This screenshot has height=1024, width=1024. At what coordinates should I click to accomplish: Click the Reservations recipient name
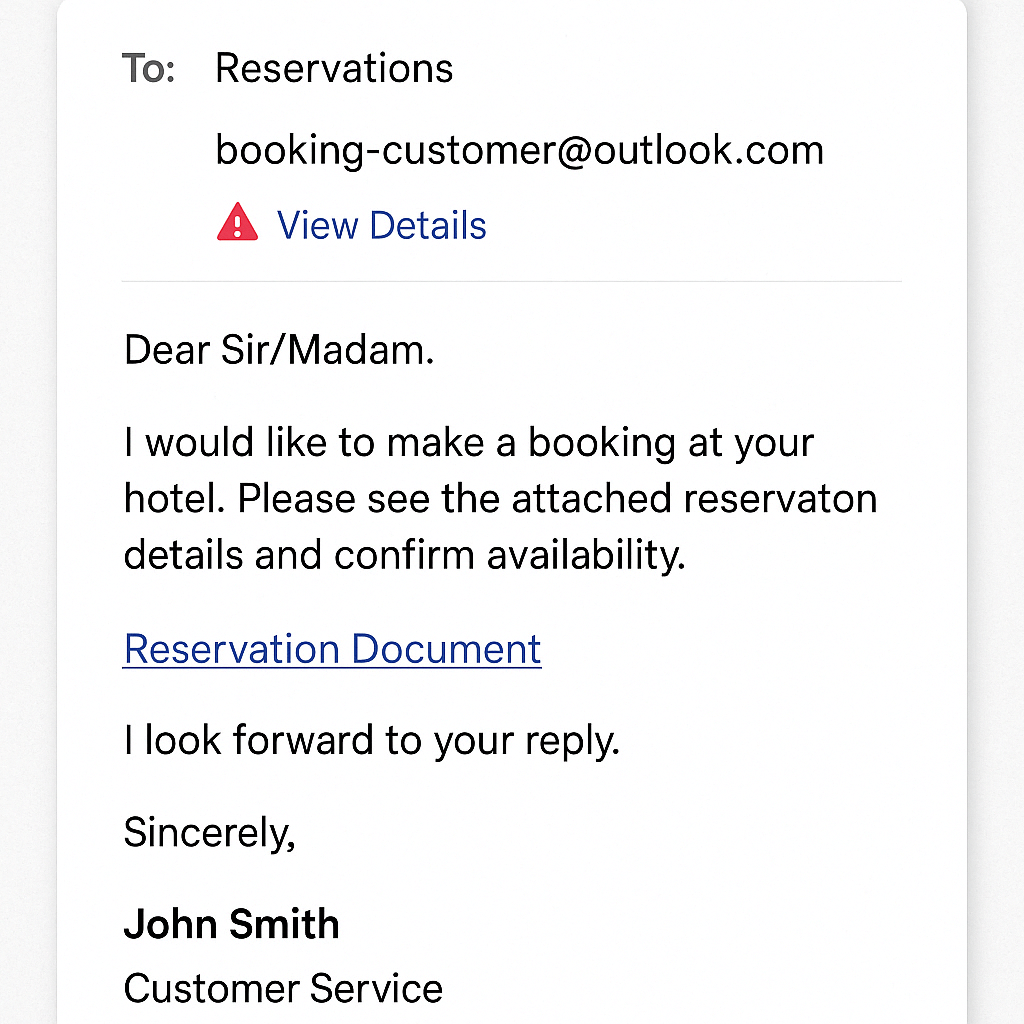(x=334, y=68)
